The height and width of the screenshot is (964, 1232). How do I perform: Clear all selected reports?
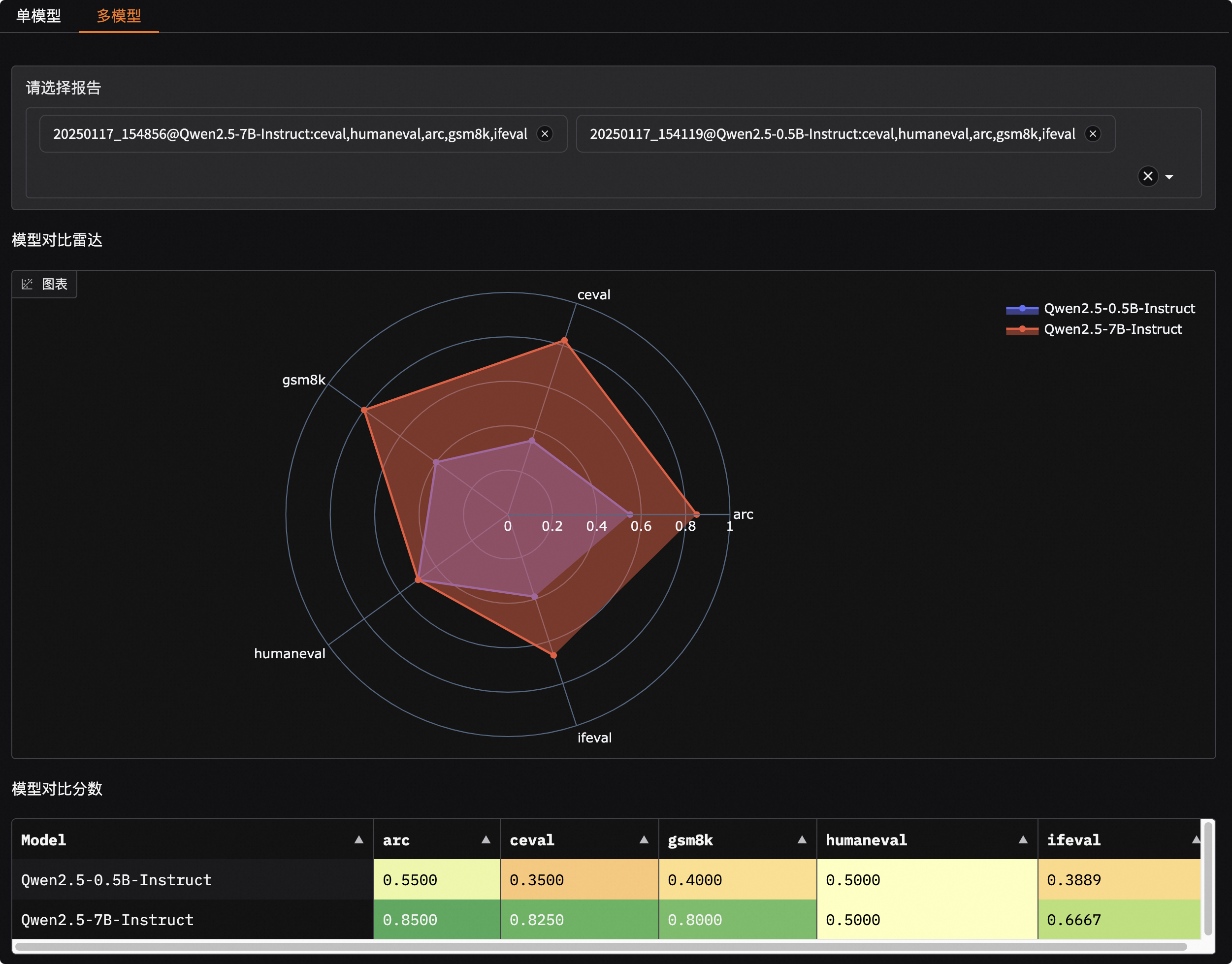(1147, 177)
